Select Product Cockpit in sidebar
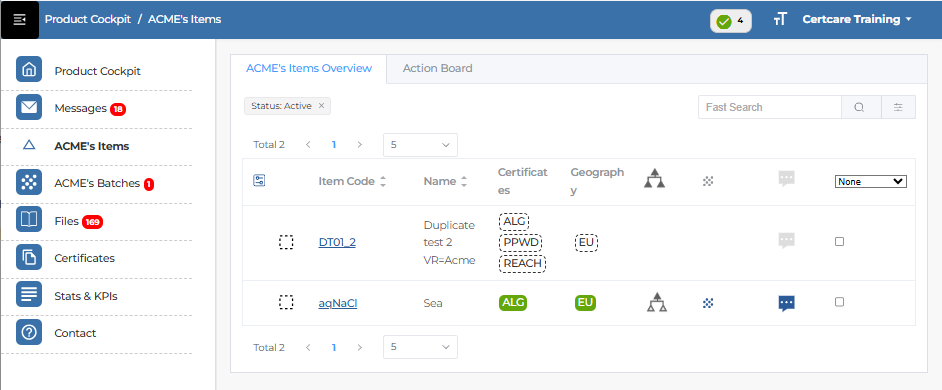942x390 pixels. [x=97, y=71]
